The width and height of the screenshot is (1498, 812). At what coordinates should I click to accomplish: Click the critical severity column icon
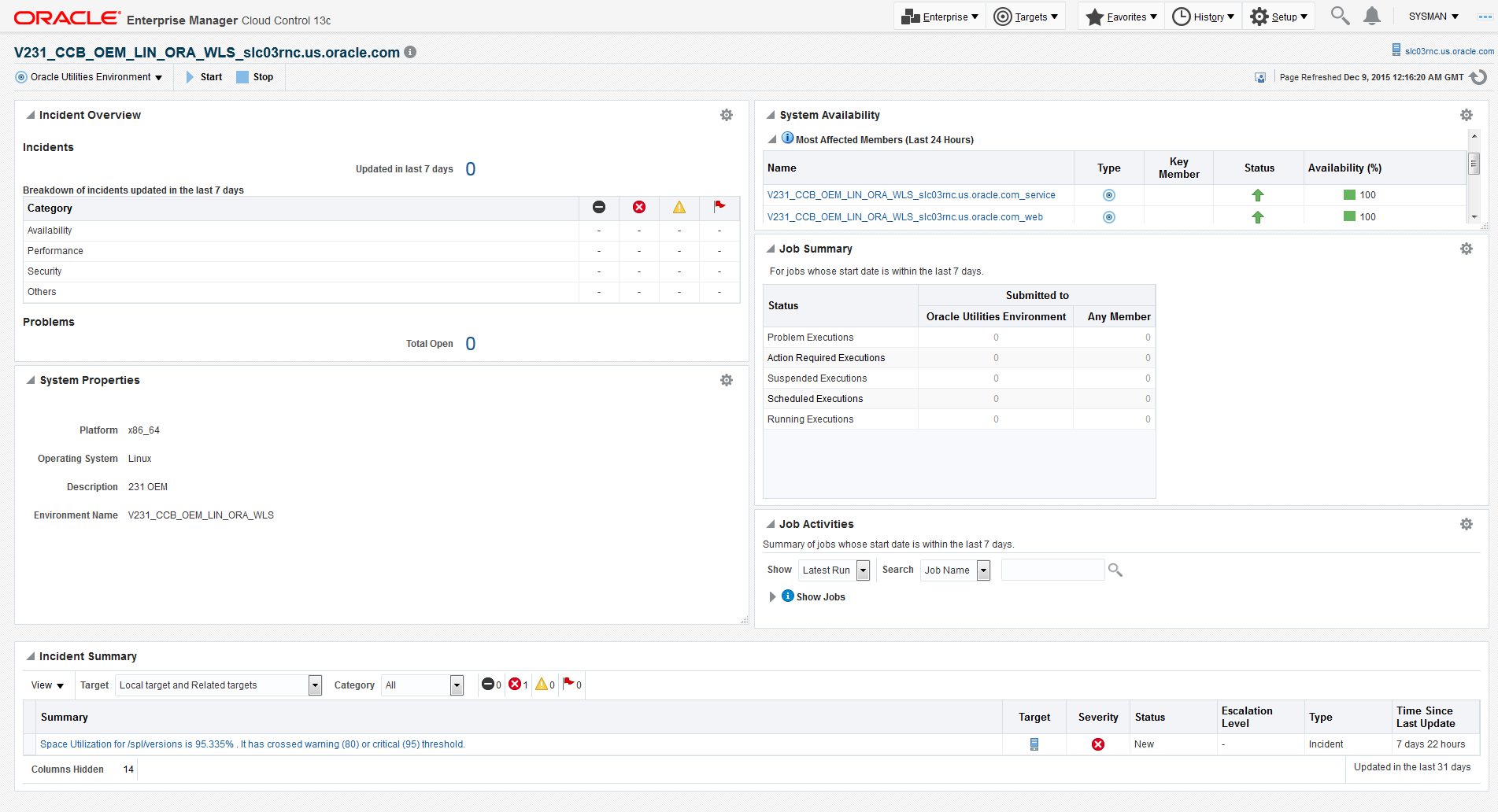[639, 207]
